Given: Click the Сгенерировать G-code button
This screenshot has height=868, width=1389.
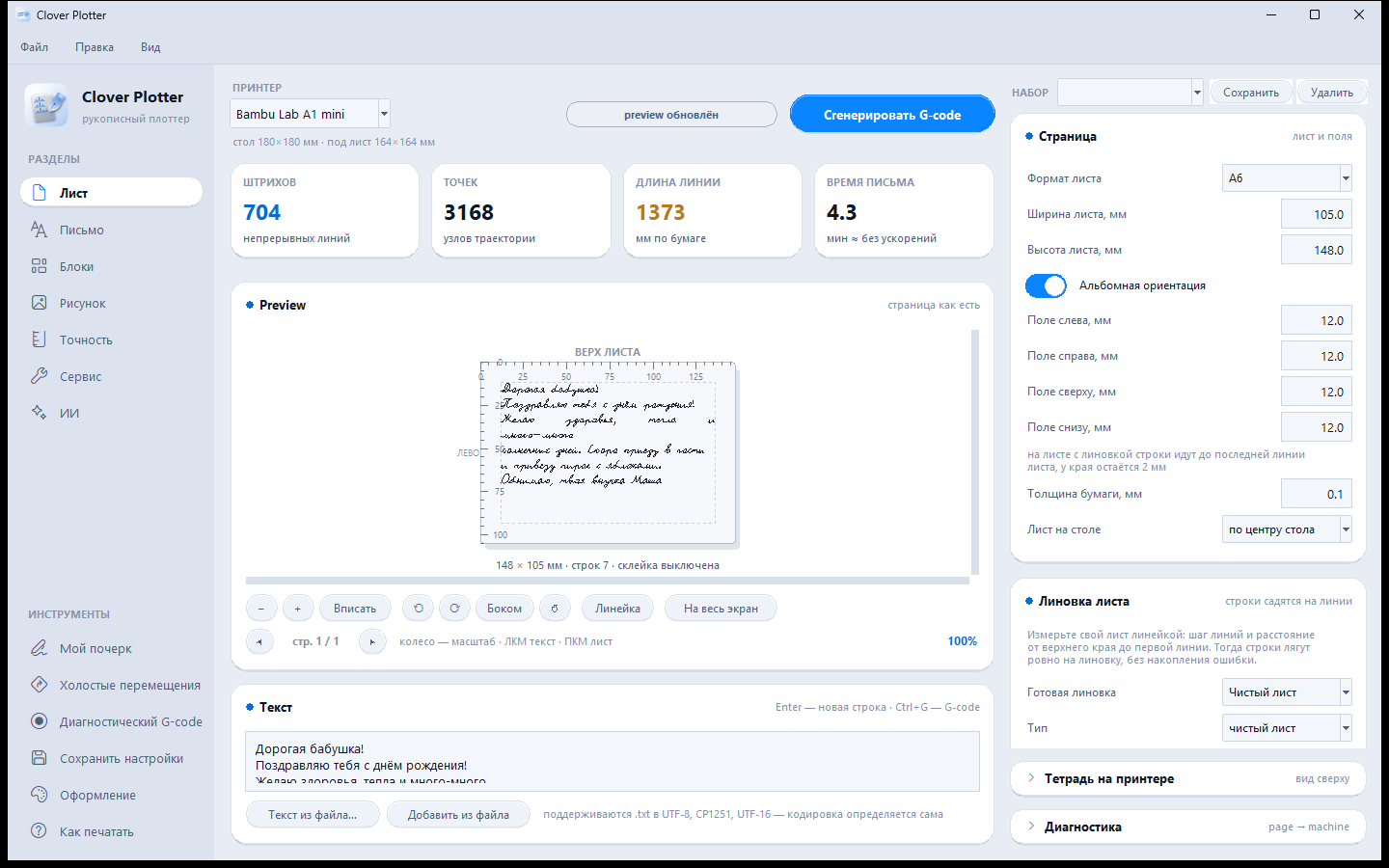Looking at the screenshot, I should (892, 115).
